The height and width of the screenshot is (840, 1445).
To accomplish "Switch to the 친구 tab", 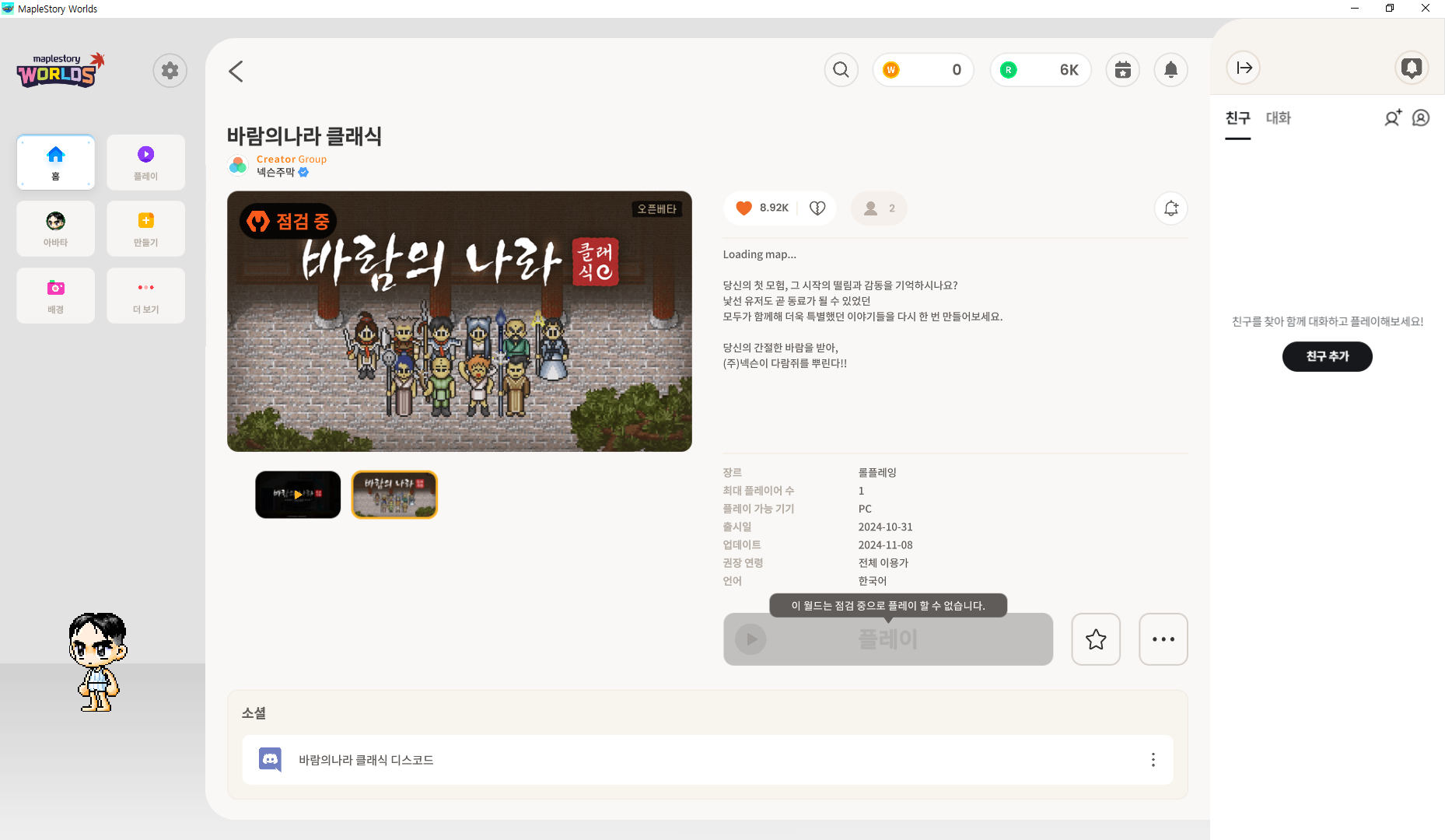I will pyautogui.click(x=1237, y=118).
